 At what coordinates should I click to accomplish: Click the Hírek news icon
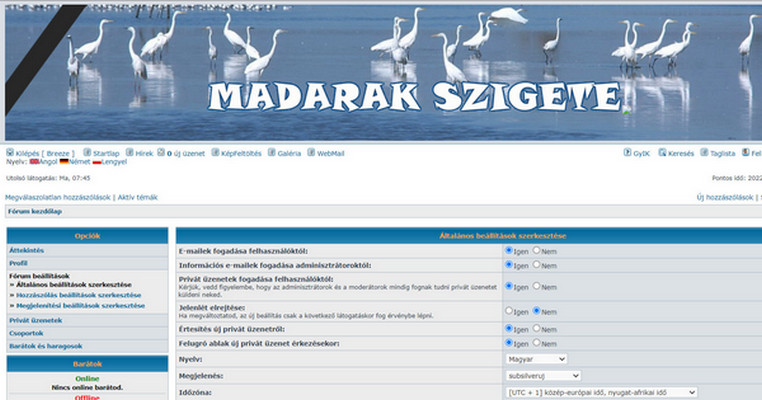(129, 153)
